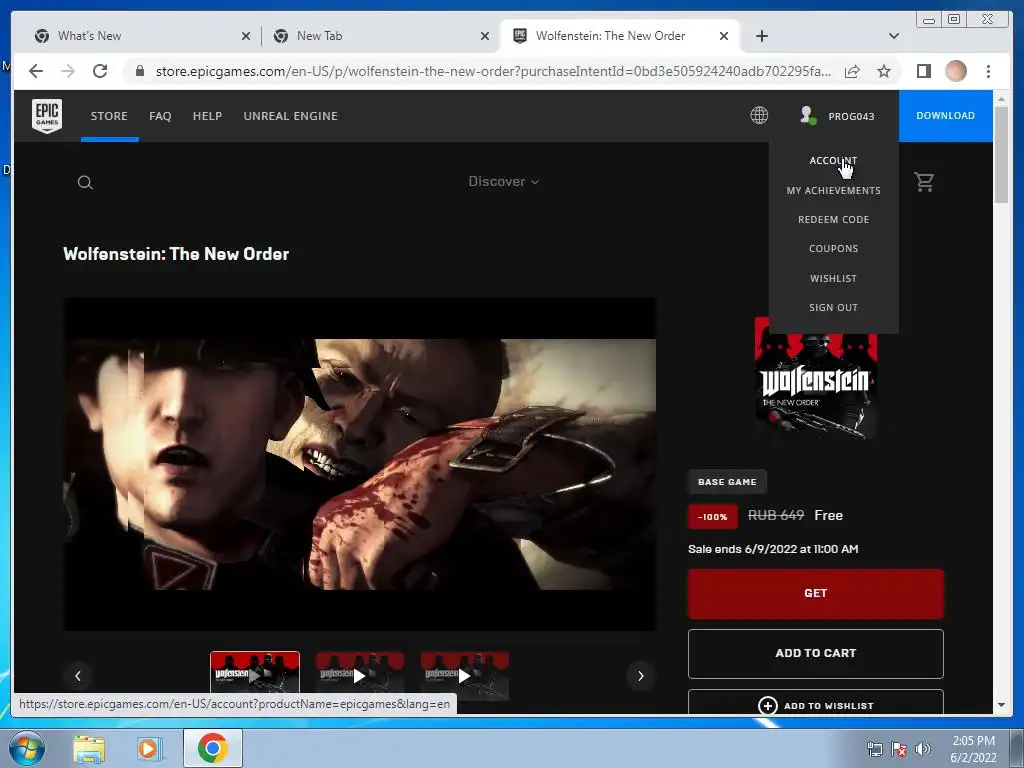This screenshot has width=1024, height=768.
Task: Click the store search magnifier icon
Action: pyautogui.click(x=85, y=182)
